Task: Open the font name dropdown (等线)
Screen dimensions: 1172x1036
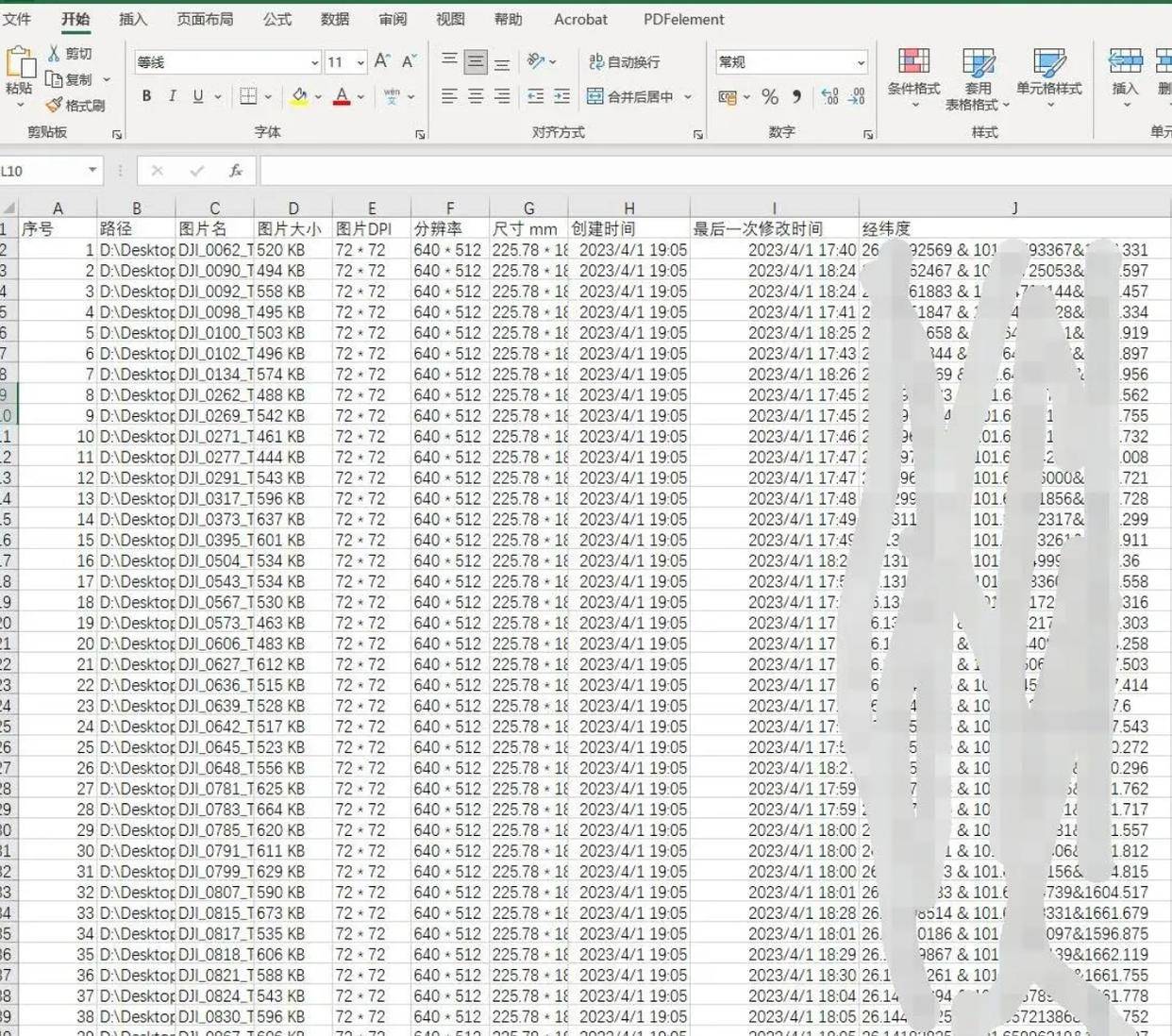Action: pos(314,62)
